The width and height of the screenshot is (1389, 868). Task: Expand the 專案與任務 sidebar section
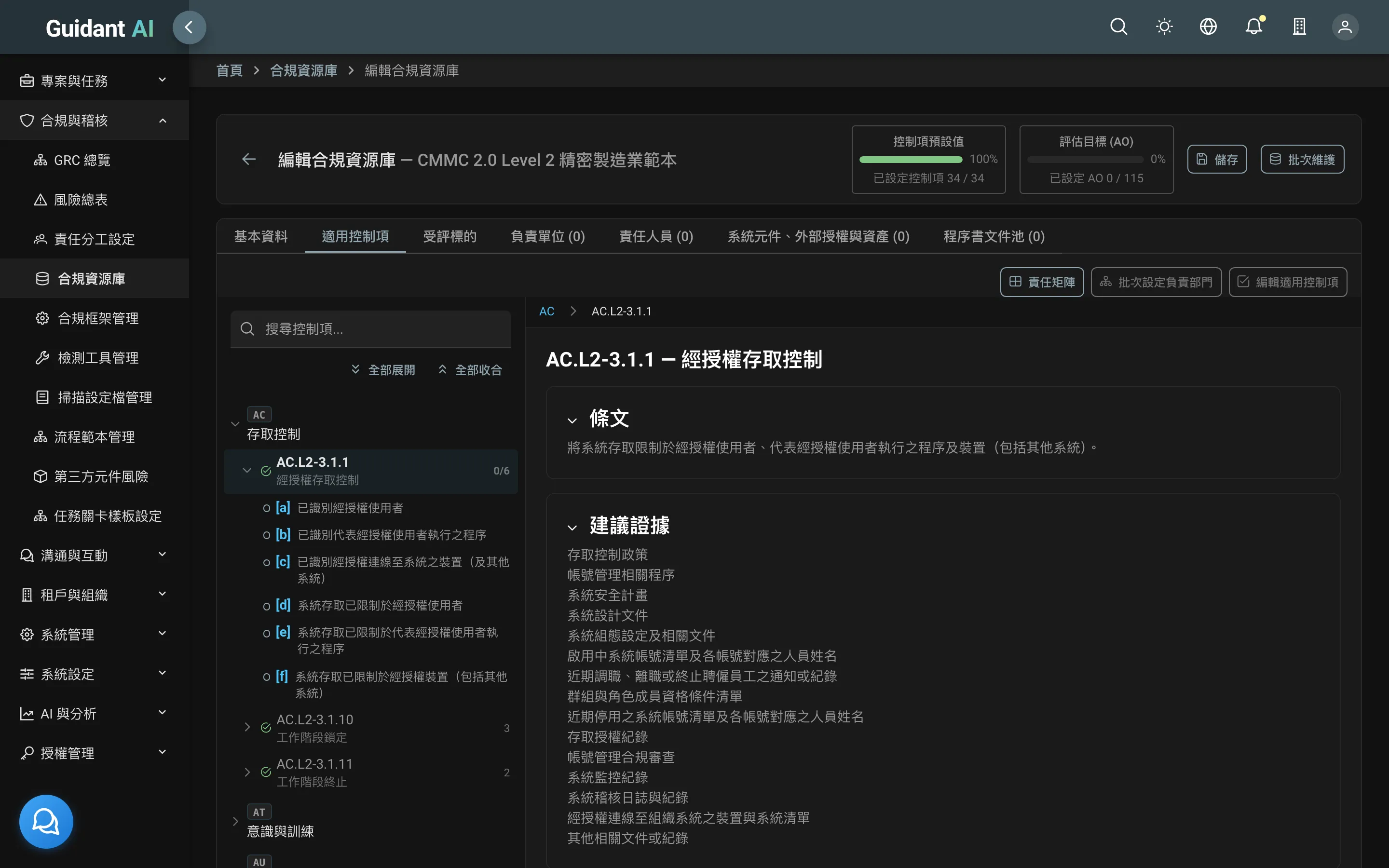[94, 81]
